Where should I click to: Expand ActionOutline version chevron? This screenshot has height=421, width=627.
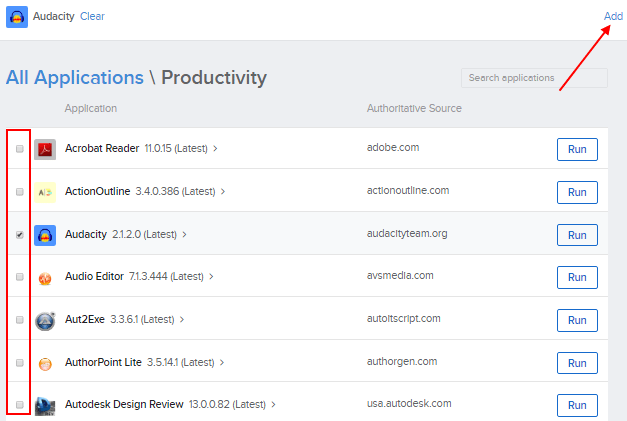pyautogui.click(x=223, y=192)
